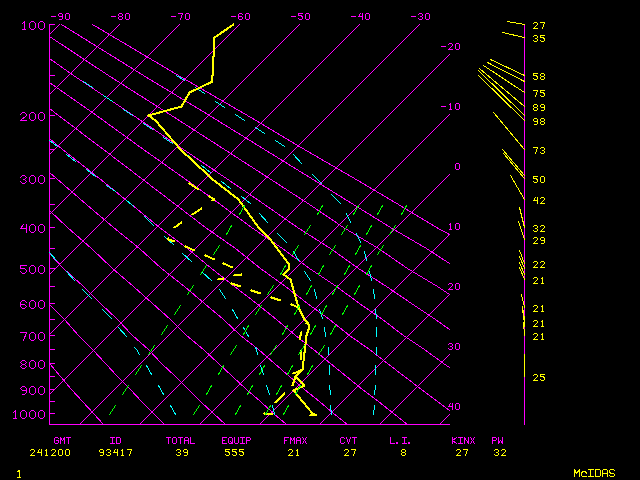Select the 200 pressure level label
640x480 pixels.
(x=33, y=117)
